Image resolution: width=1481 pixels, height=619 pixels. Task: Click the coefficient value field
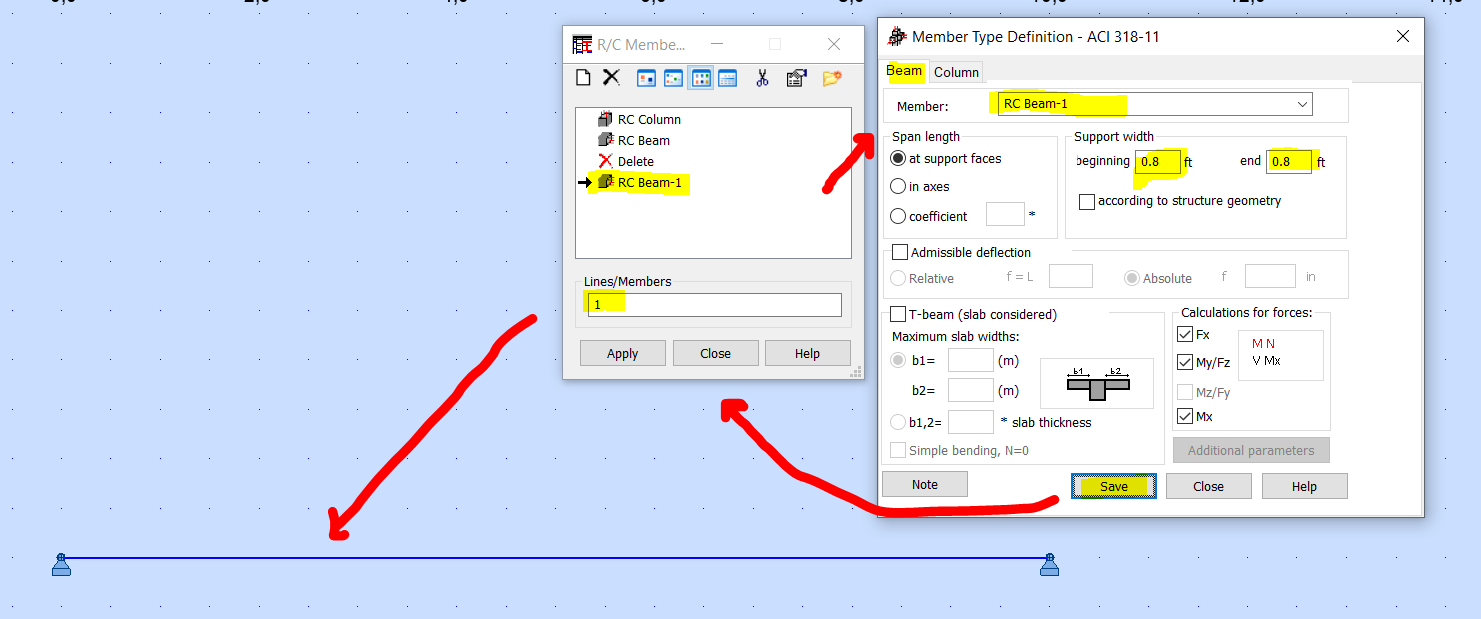(1005, 214)
